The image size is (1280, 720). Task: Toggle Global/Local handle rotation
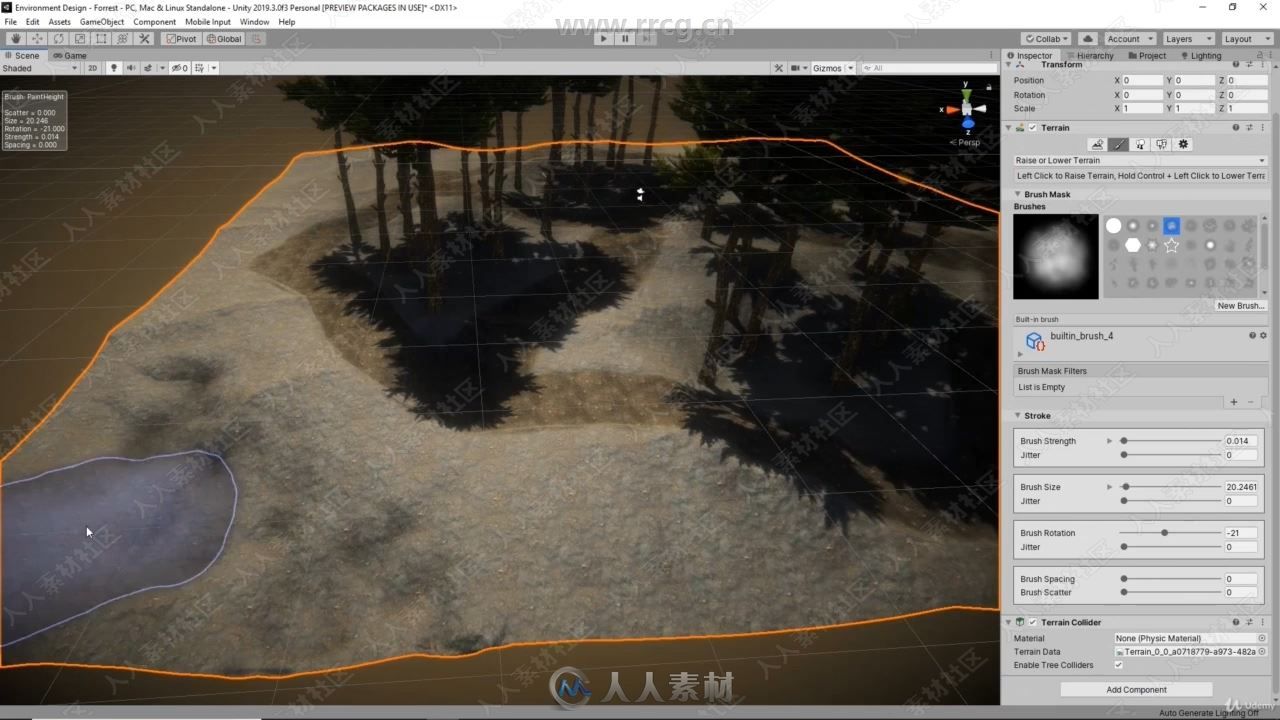point(223,39)
